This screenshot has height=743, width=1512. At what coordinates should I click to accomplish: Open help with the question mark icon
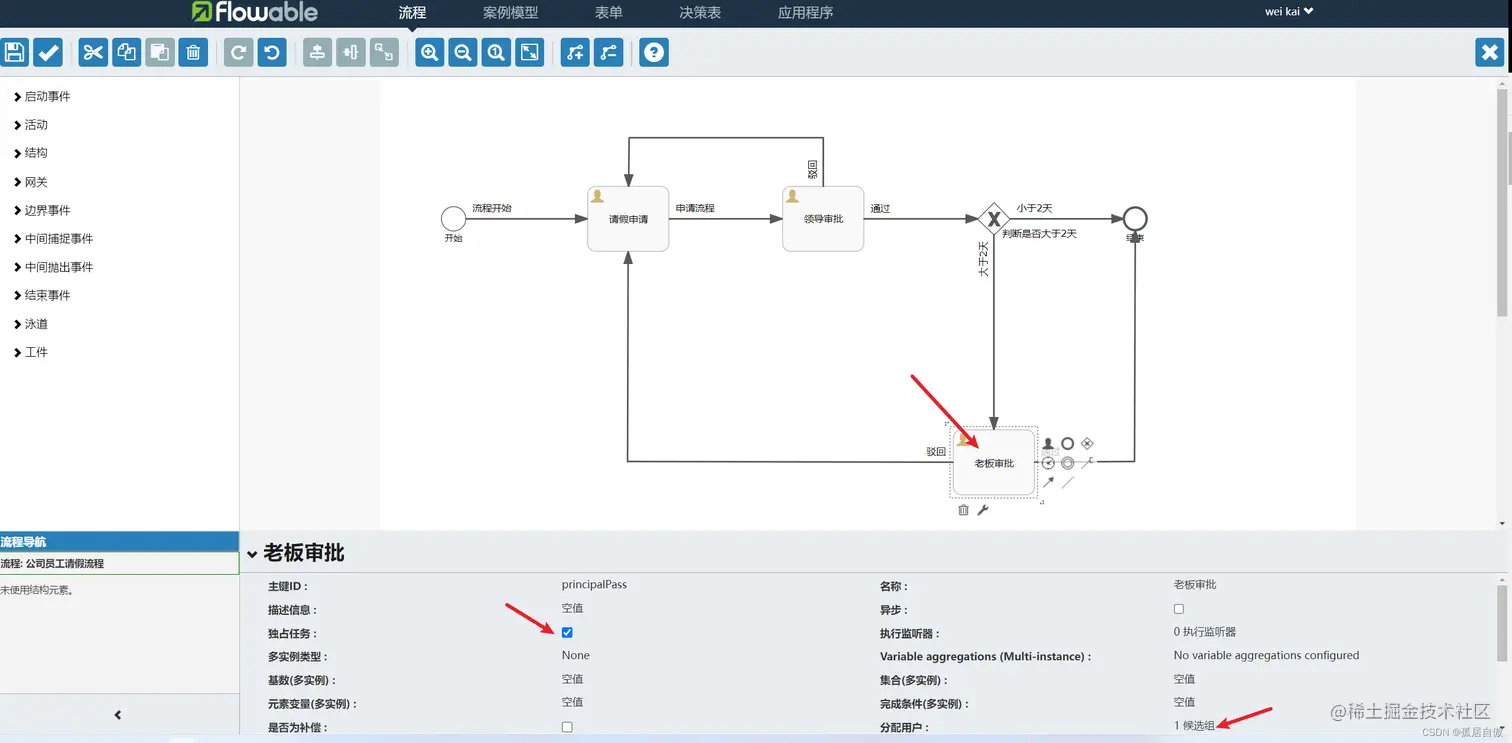click(x=654, y=52)
